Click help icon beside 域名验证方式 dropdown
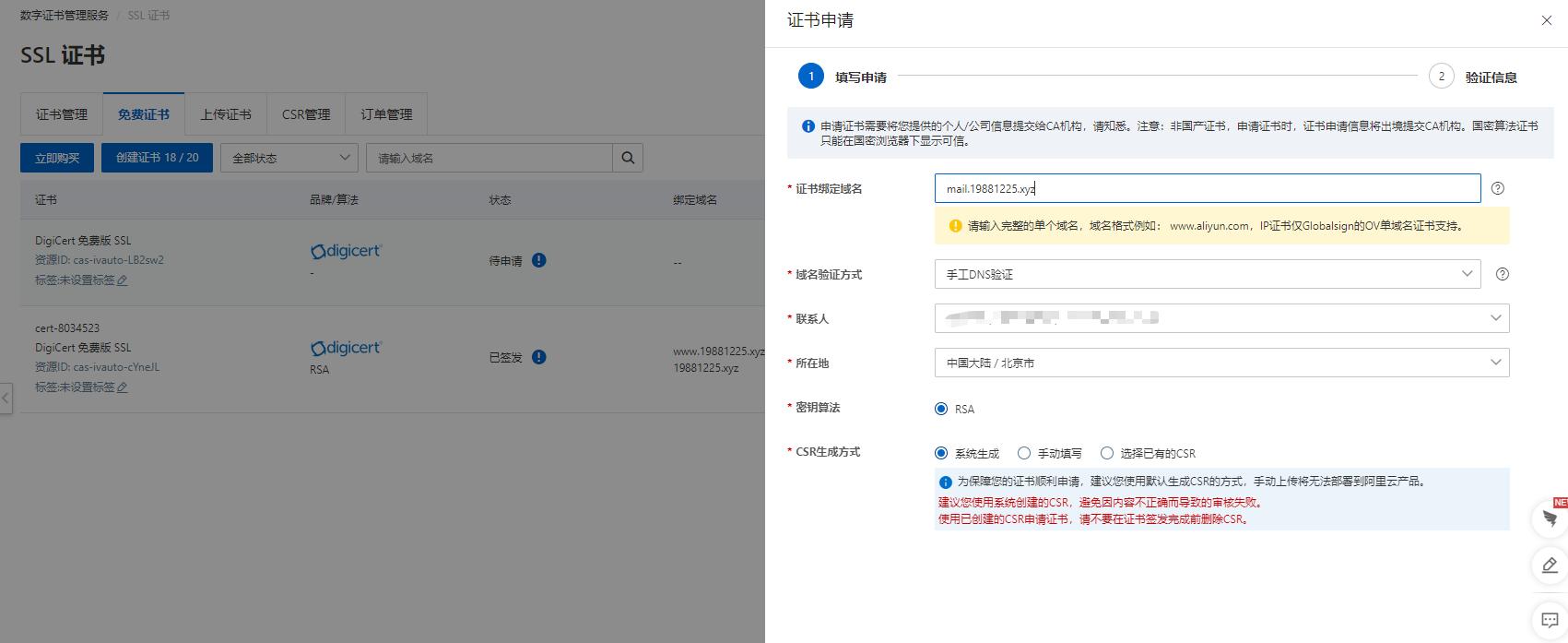This screenshot has width=1568, height=643. (x=1502, y=274)
